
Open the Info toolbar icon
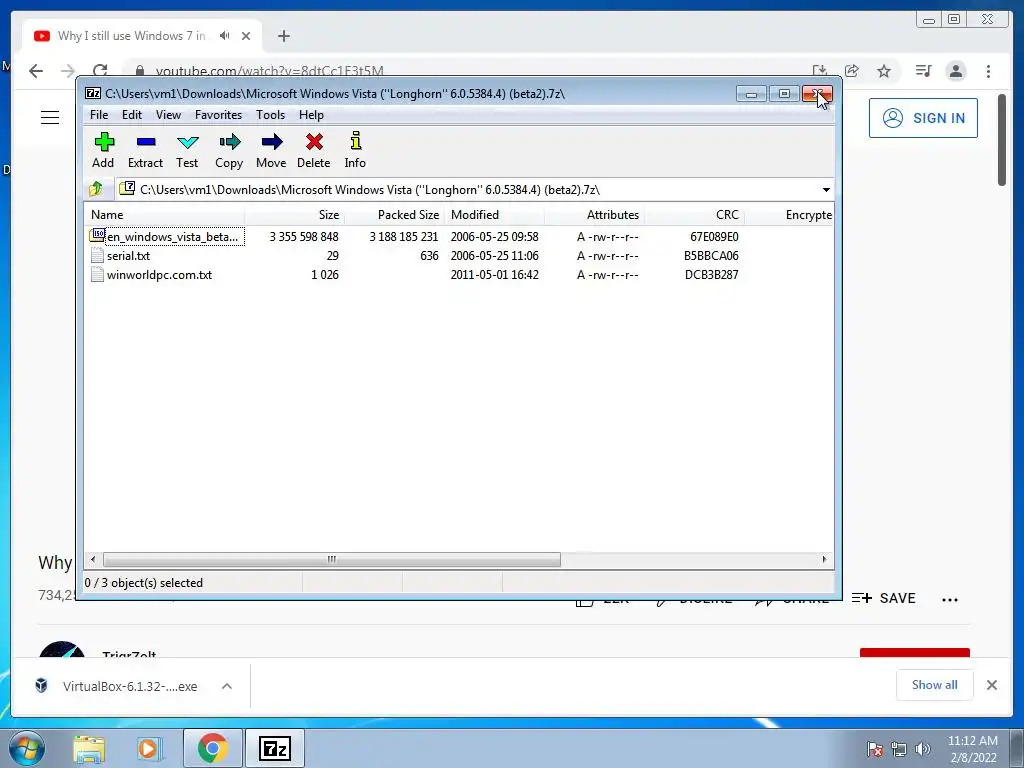pyautogui.click(x=355, y=150)
